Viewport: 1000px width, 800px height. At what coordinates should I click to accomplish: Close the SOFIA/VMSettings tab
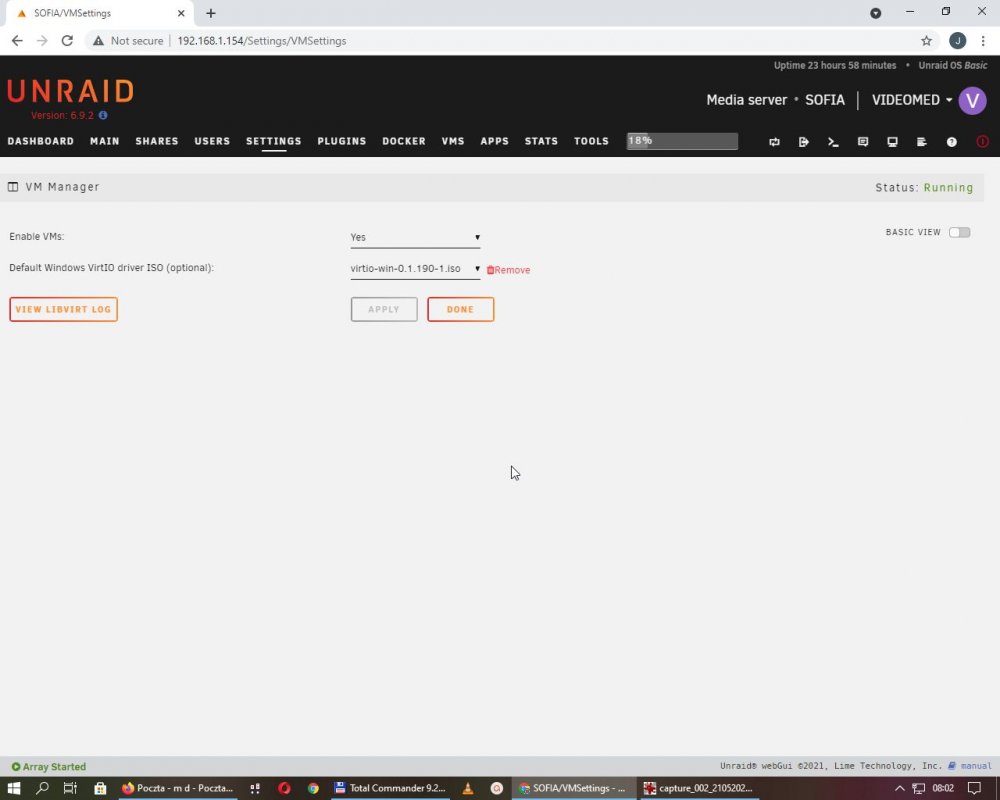coord(181,13)
